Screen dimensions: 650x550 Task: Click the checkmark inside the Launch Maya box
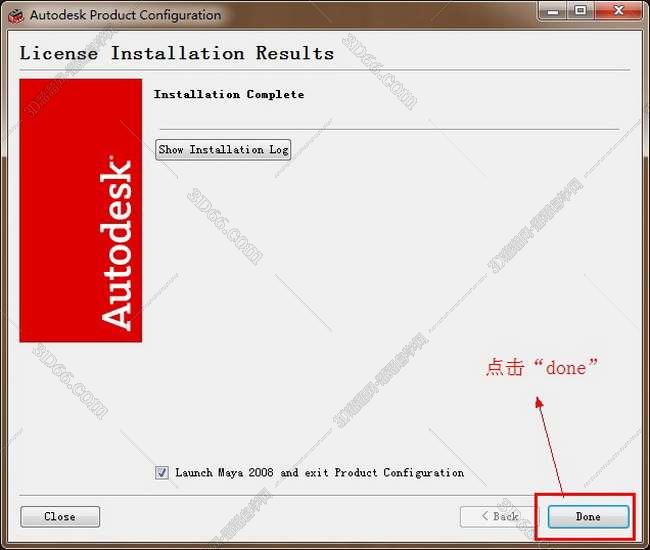(162, 472)
